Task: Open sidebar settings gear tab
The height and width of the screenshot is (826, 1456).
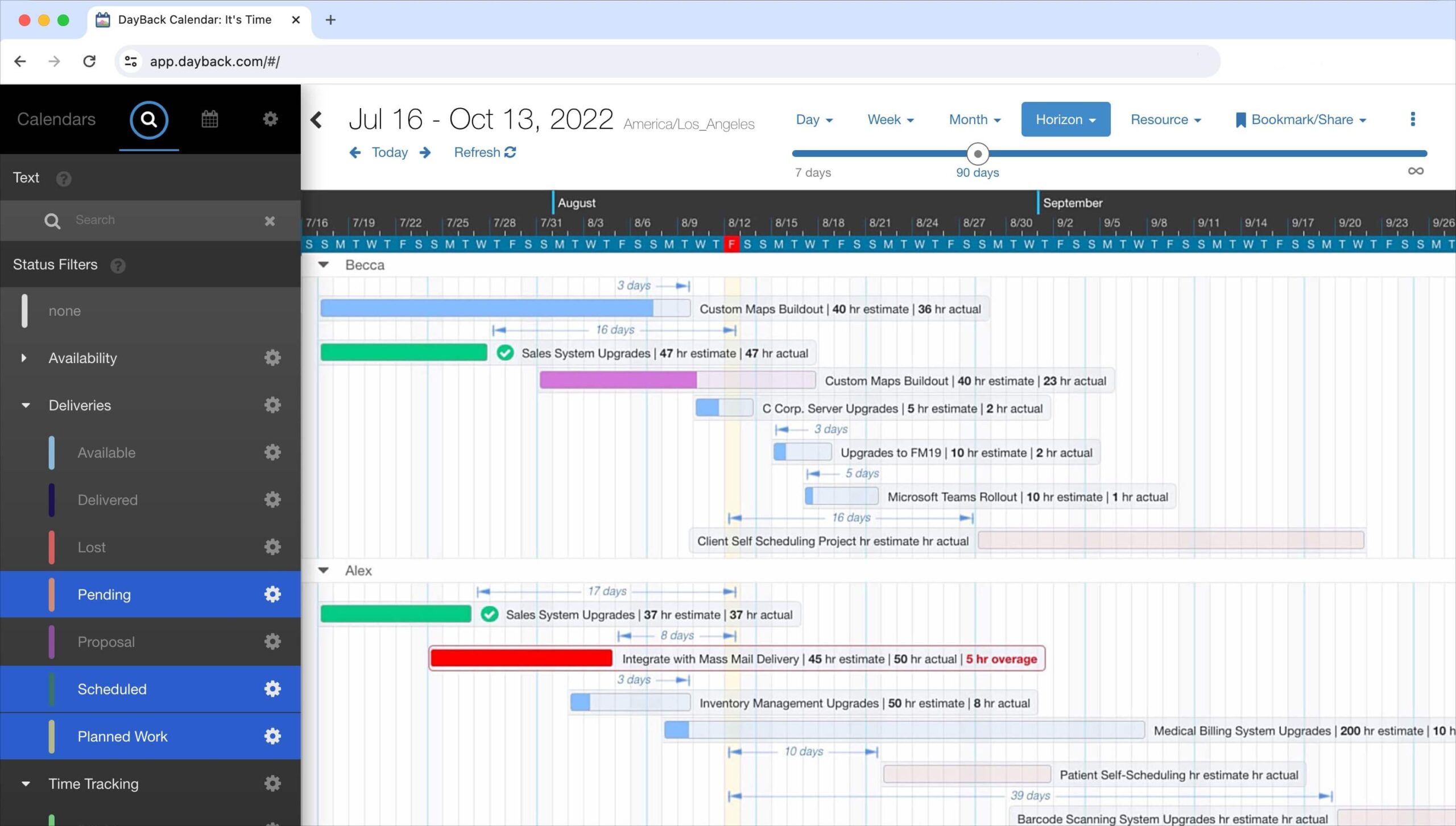Action: [x=270, y=119]
